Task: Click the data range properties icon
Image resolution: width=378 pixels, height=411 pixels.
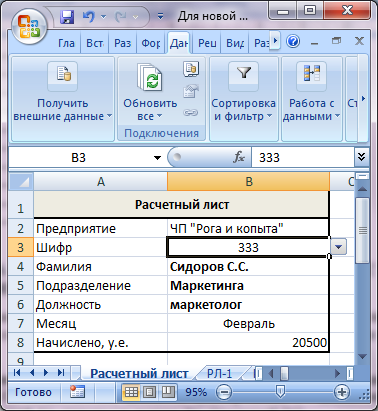Action: point(191,91)
